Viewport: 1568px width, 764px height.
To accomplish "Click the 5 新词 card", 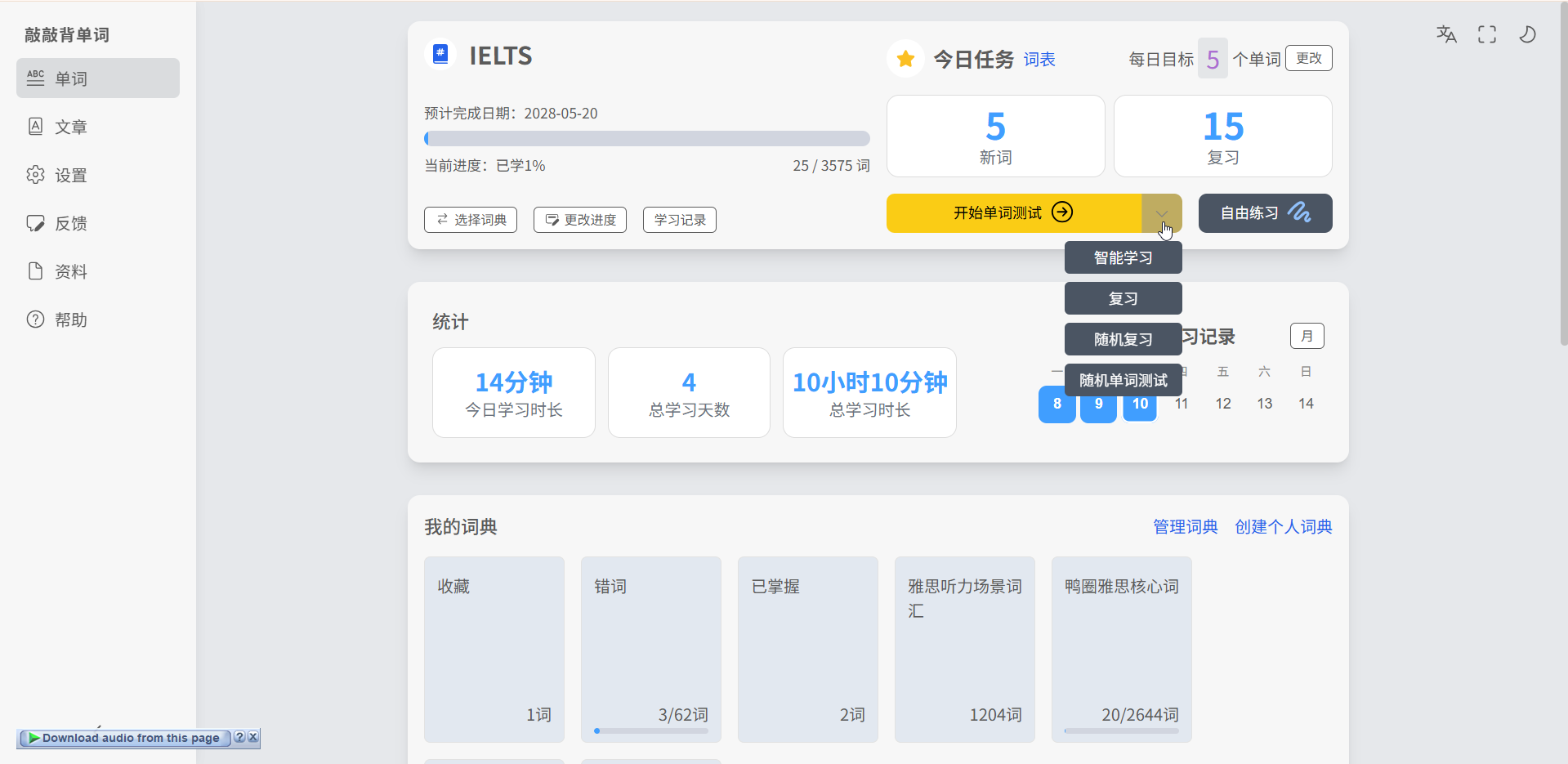I will [x=995, y=136].
